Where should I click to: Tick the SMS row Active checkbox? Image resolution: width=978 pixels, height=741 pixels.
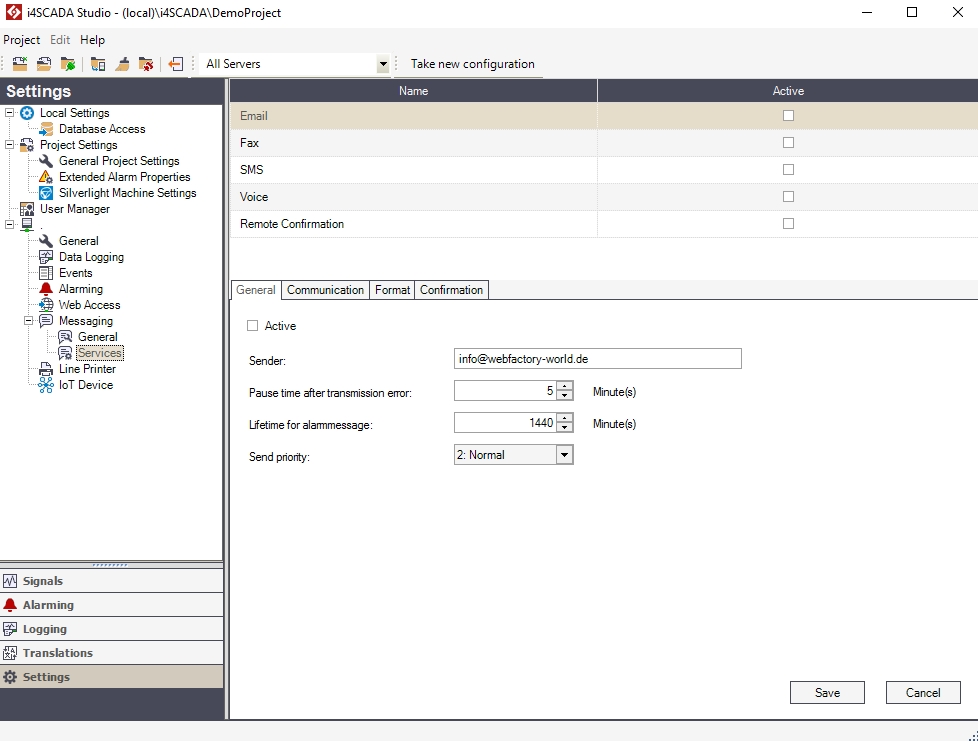[788, 170]
